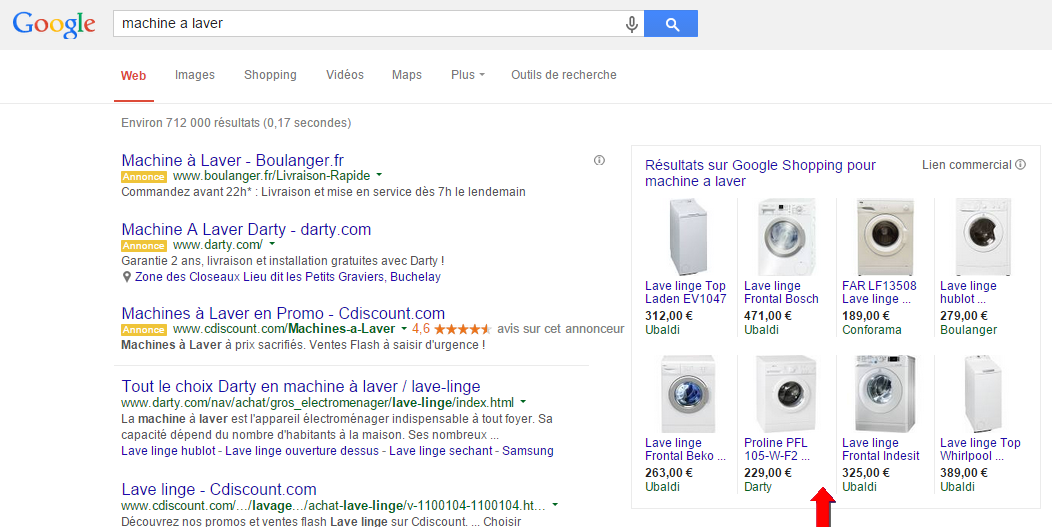The image size is (1052, 527).
Task: Click the 189,00 € Conforama price
Action: (x=865, y=316)
